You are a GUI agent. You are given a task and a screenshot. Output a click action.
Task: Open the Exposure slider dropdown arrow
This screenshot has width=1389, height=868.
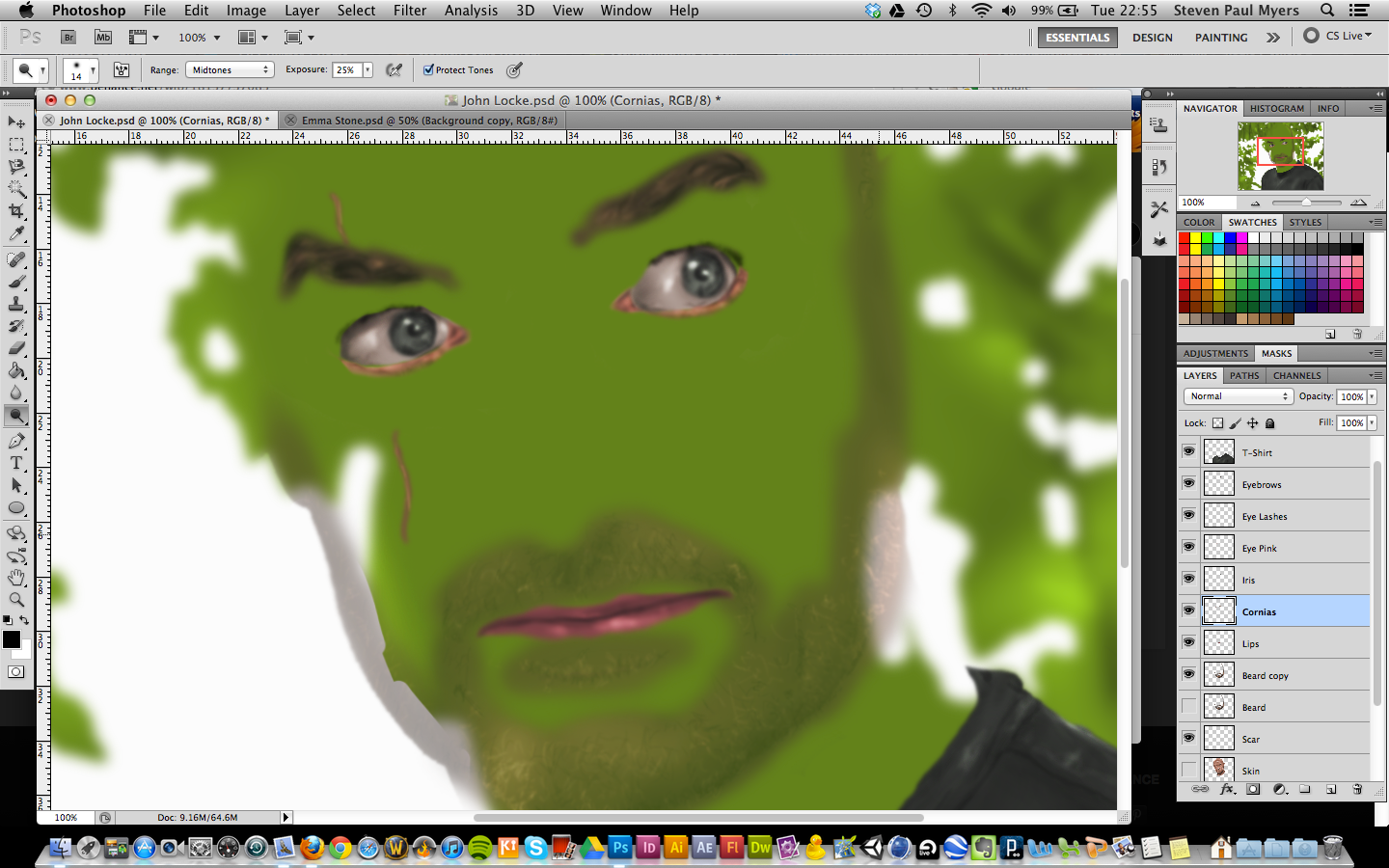tap(368, 69)
